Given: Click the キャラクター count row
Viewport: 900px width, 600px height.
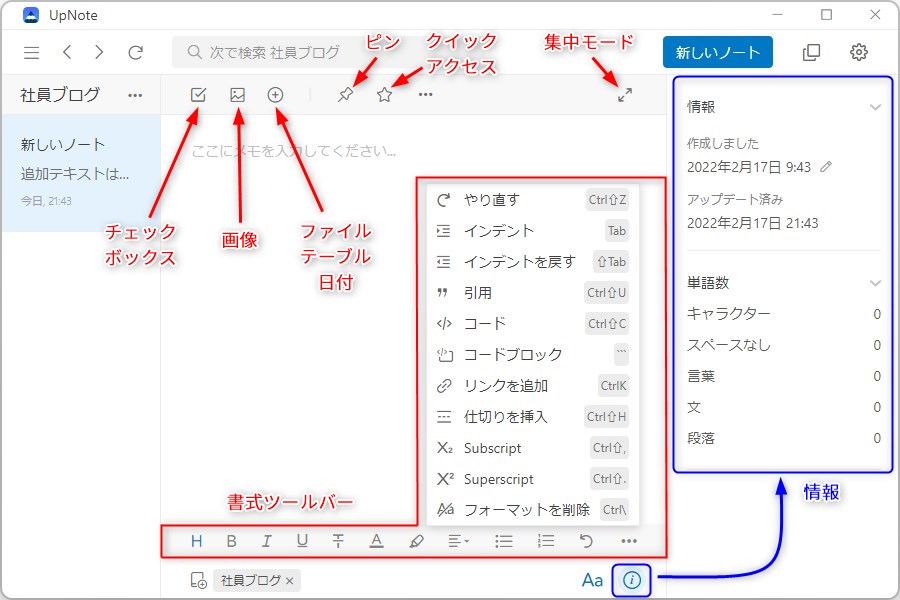Looking at the screenshot, I should [x=783, y=314].
